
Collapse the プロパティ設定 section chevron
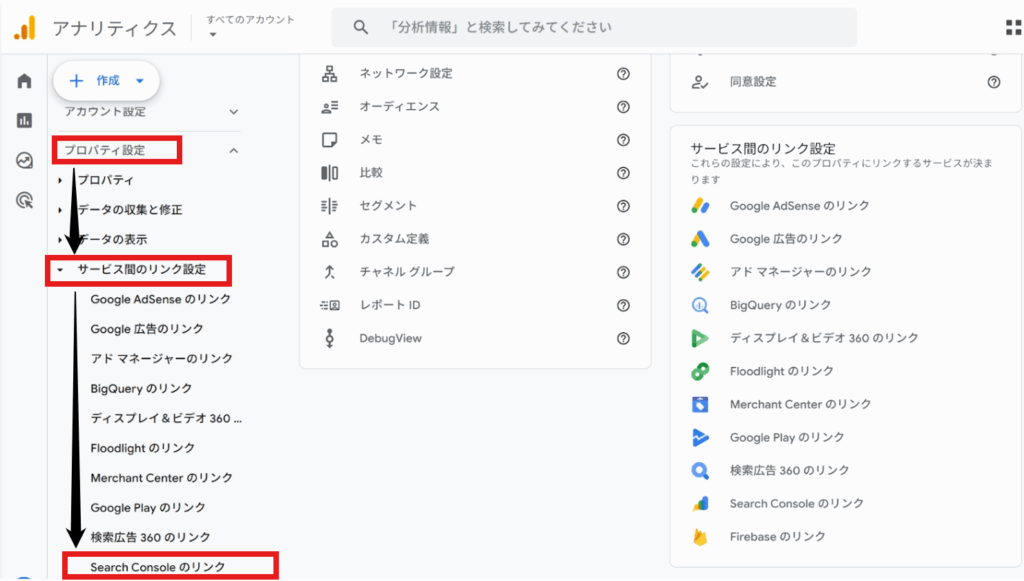234,151
